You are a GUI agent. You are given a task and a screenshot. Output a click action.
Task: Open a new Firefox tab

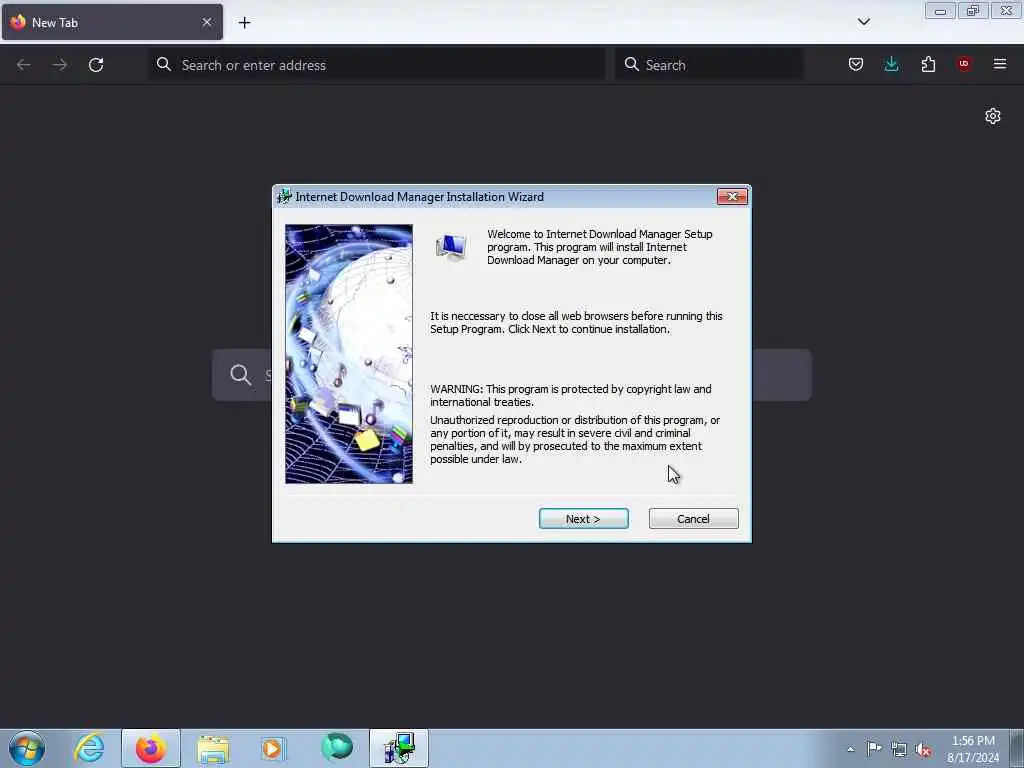pyautogui.click(x=244, y=22)
